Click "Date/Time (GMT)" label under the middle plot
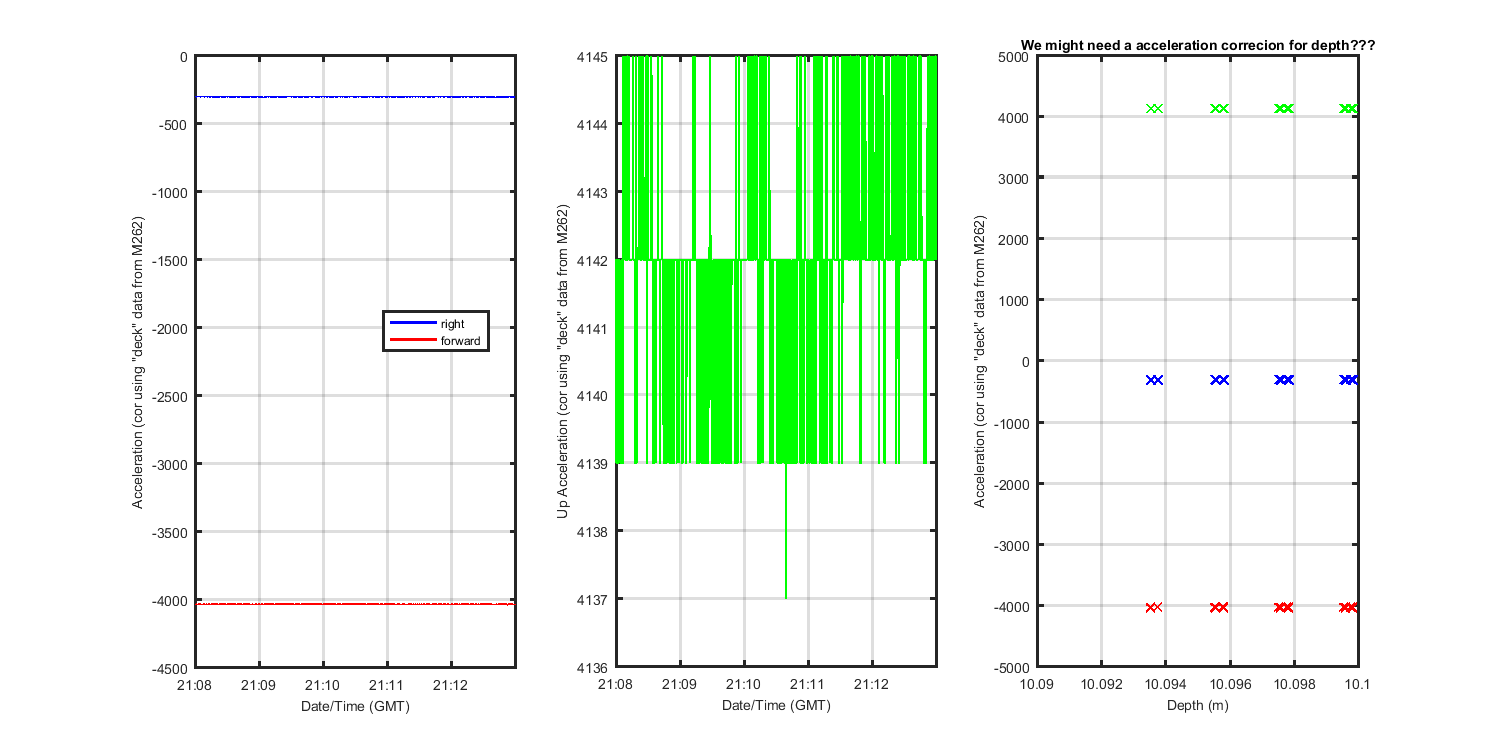Image resolution: width=1500 pixels, height=750 pixels. (x=776, y=705)
